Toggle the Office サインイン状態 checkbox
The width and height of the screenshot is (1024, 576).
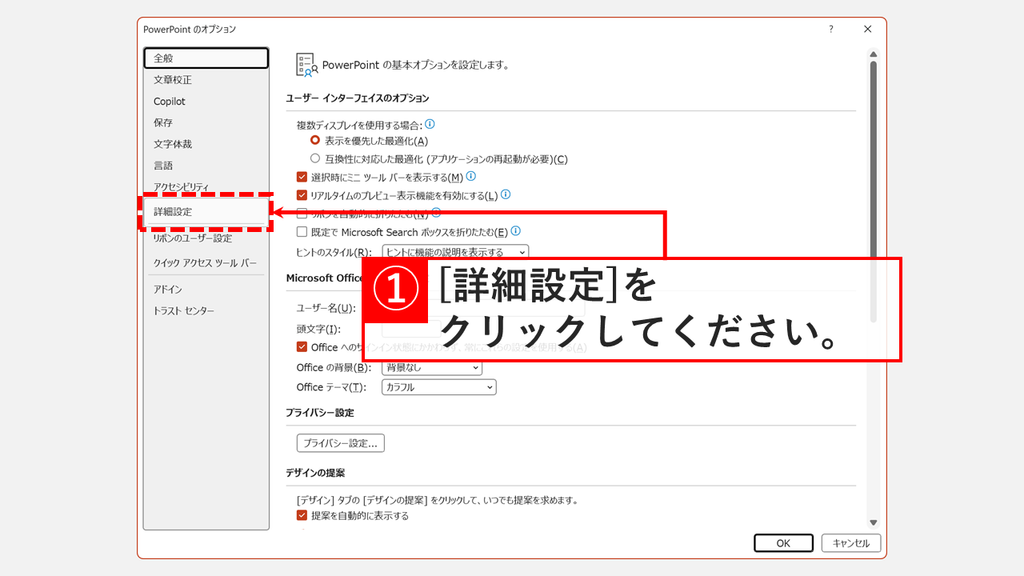click(x=302, y=347)
